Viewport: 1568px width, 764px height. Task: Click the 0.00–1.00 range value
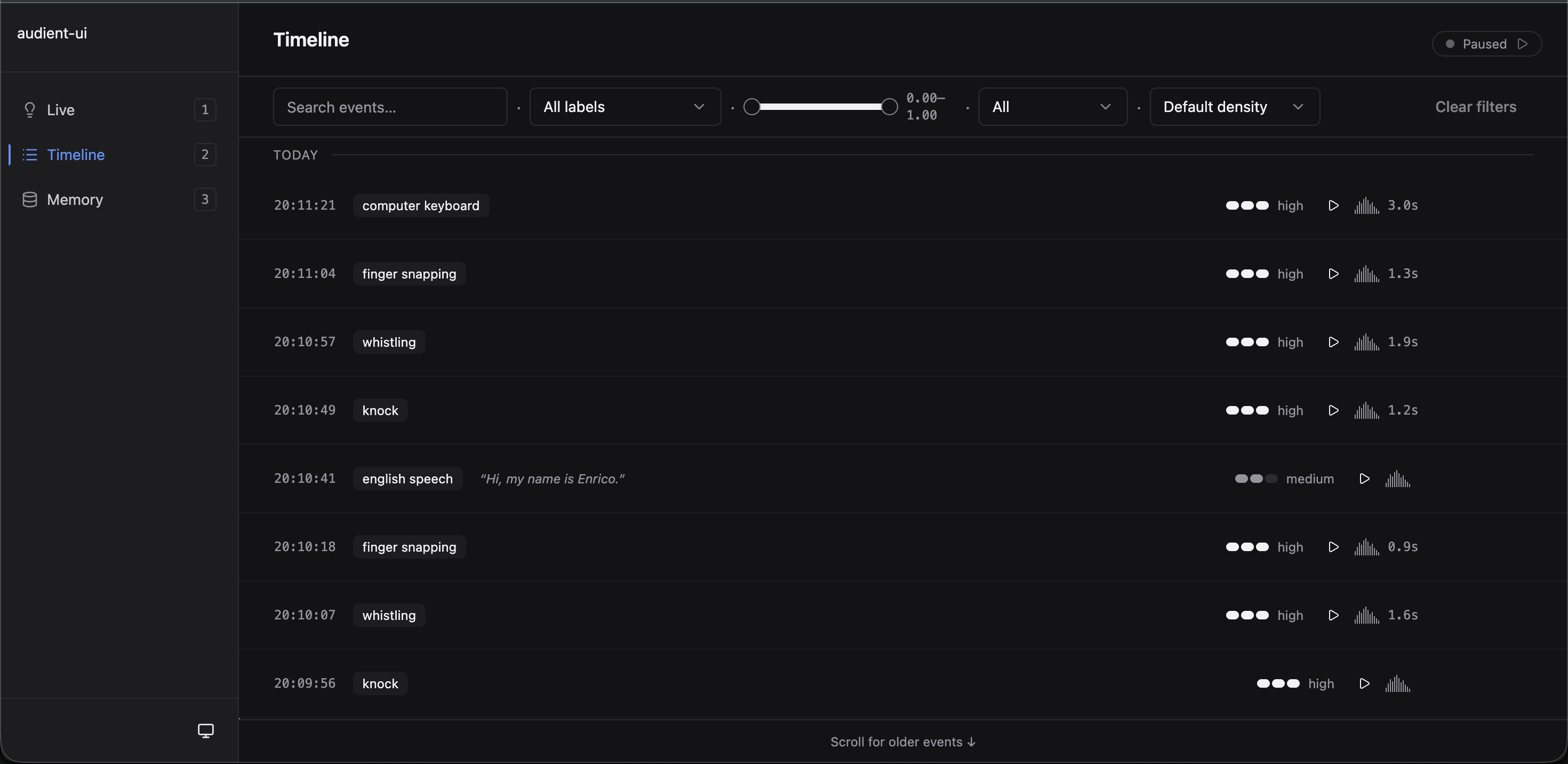[925, 107]
